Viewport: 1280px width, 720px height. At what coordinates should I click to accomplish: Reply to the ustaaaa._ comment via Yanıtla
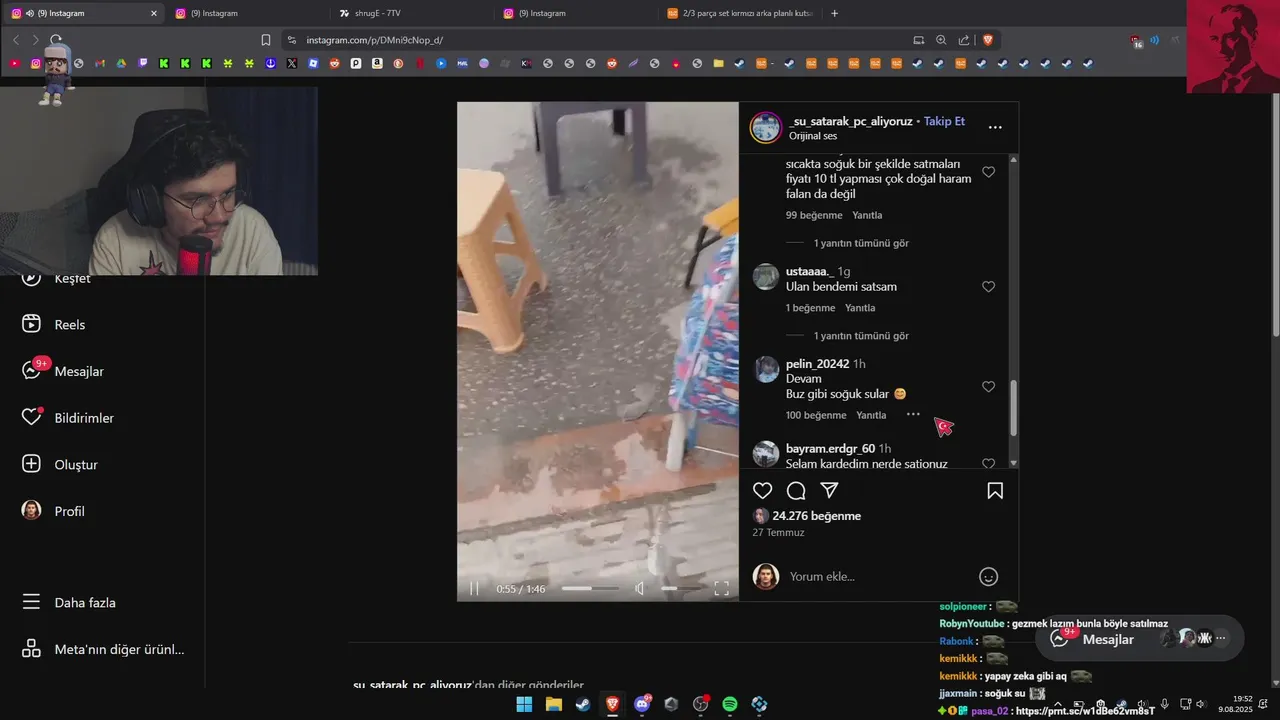pyautogui.click(x=860, y=308)
